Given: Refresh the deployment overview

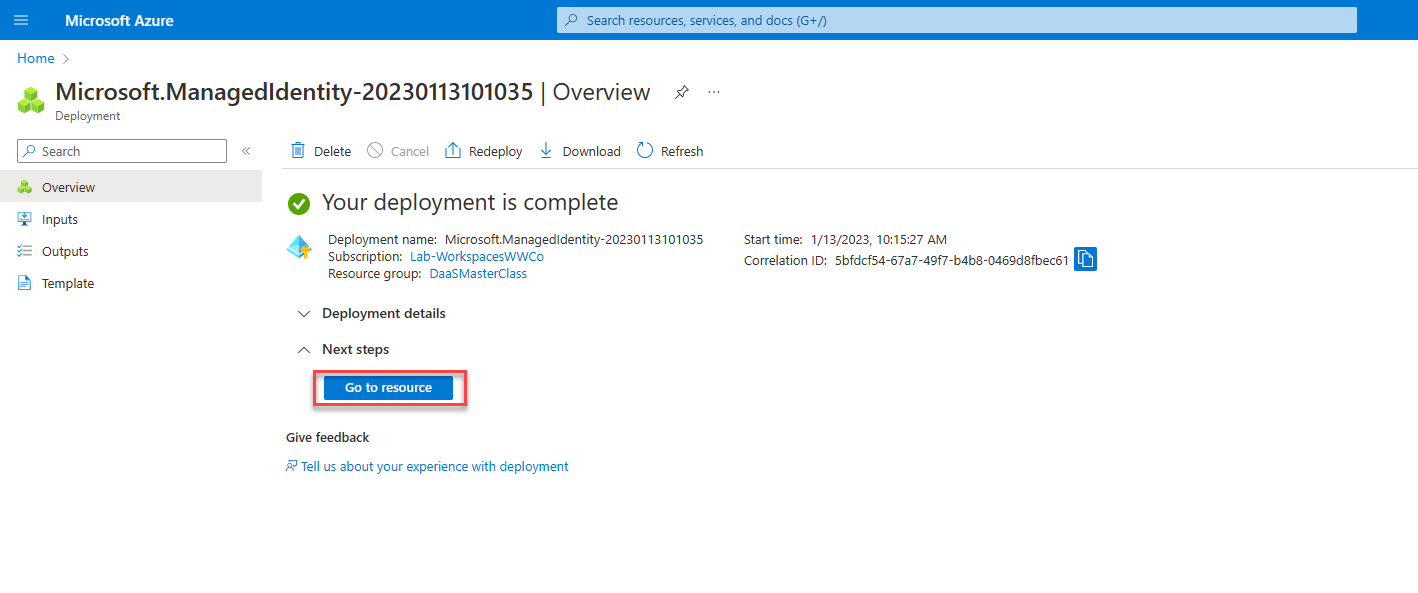Looking at the screenshot, I should 670,151.
